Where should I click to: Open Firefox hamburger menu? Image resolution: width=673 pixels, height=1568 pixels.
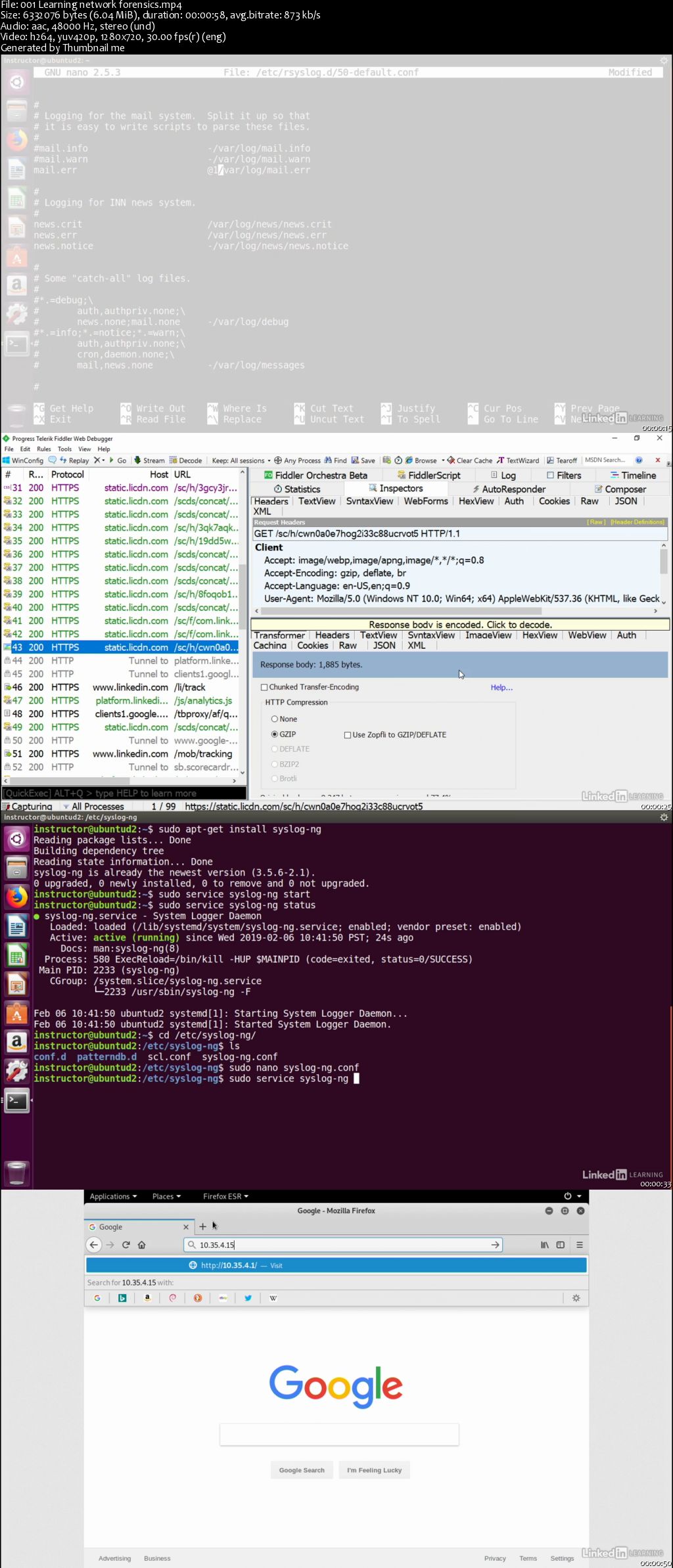pyautogui.click(x=579, y=1244)
